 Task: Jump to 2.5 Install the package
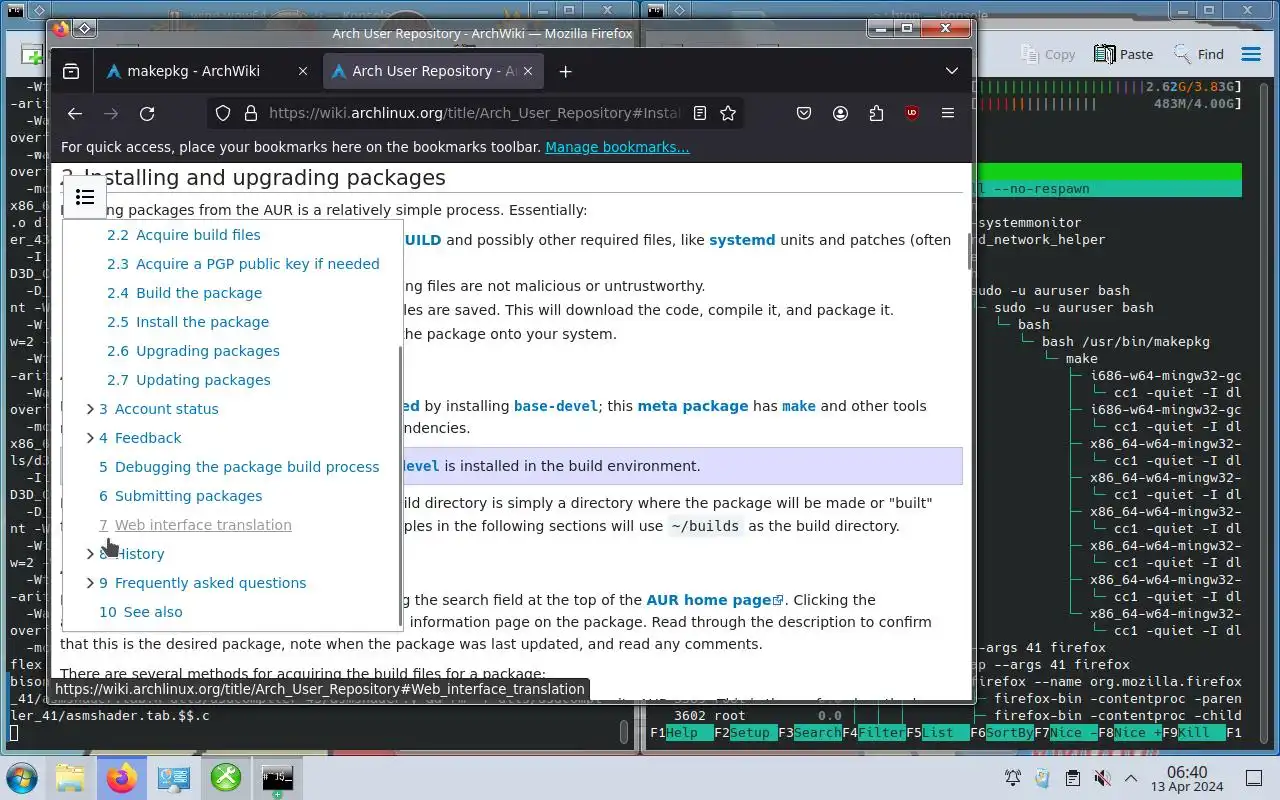(188, 322)
